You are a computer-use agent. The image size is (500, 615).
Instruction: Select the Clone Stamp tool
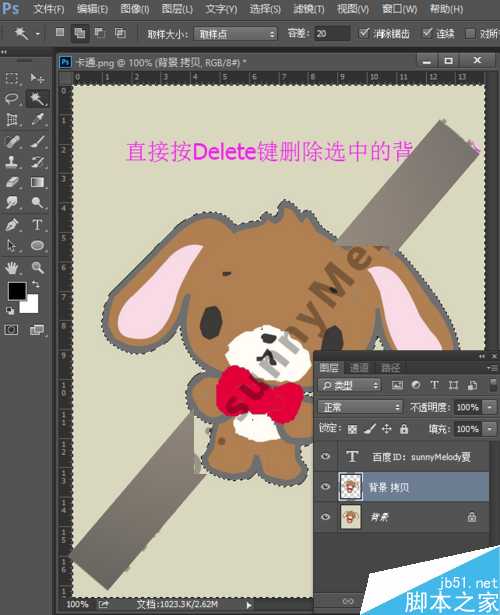12,162
